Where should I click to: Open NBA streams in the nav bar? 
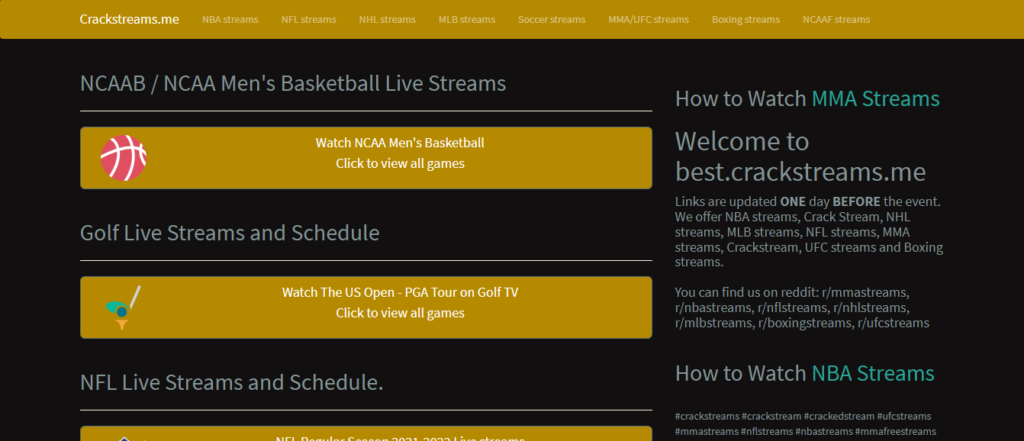[x=230, y=20]
